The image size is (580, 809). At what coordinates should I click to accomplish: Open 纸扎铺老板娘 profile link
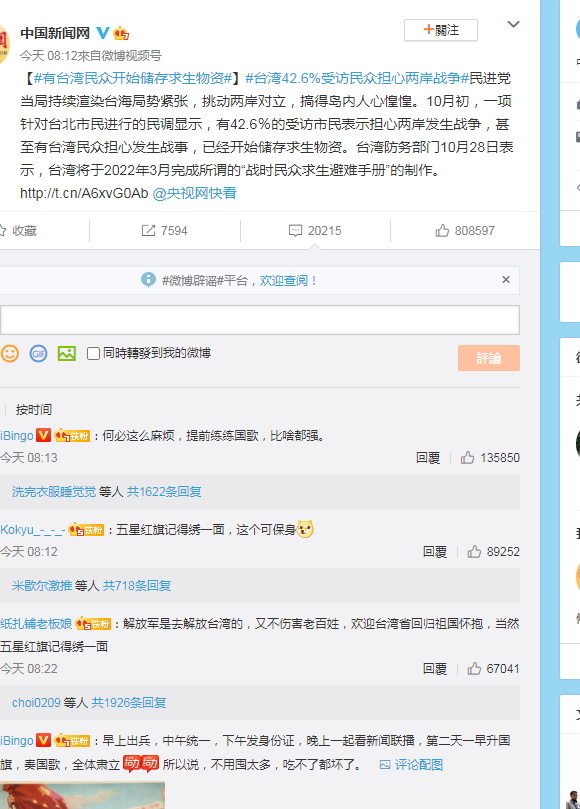point(36,624)
